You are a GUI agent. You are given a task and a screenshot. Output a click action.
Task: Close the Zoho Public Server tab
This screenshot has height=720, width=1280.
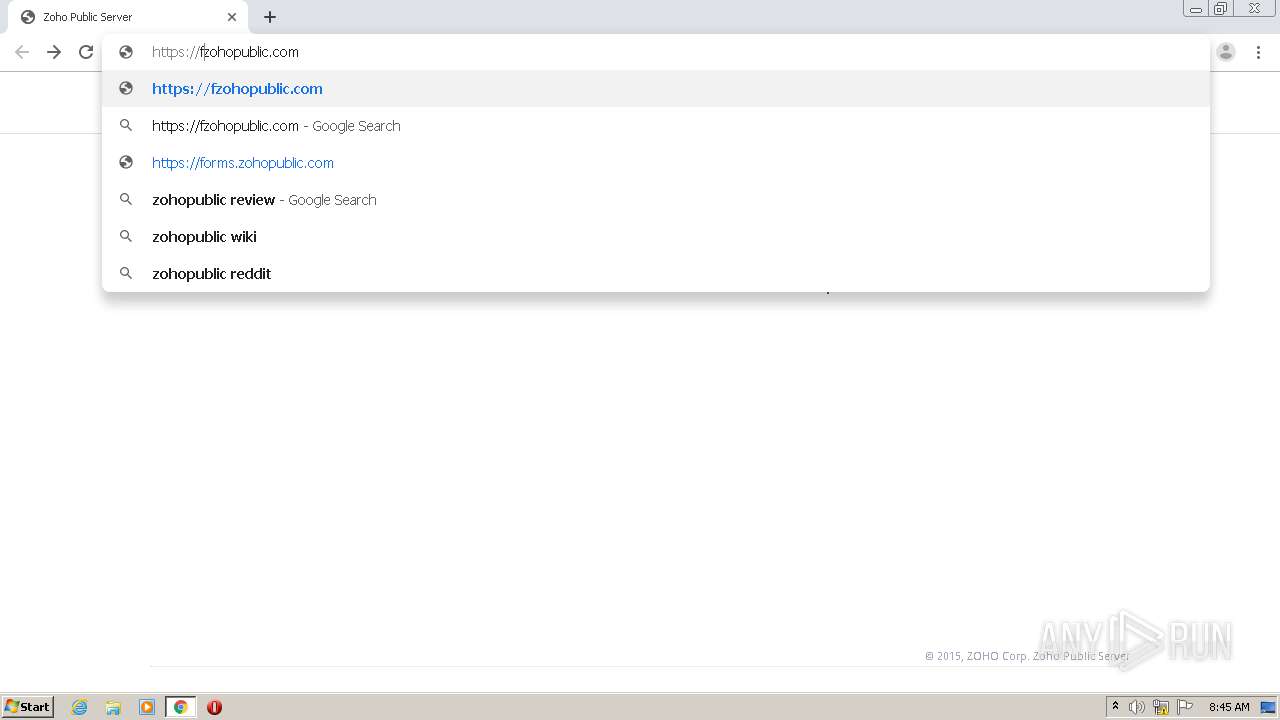pyautogui.click(x=232, y=17)
